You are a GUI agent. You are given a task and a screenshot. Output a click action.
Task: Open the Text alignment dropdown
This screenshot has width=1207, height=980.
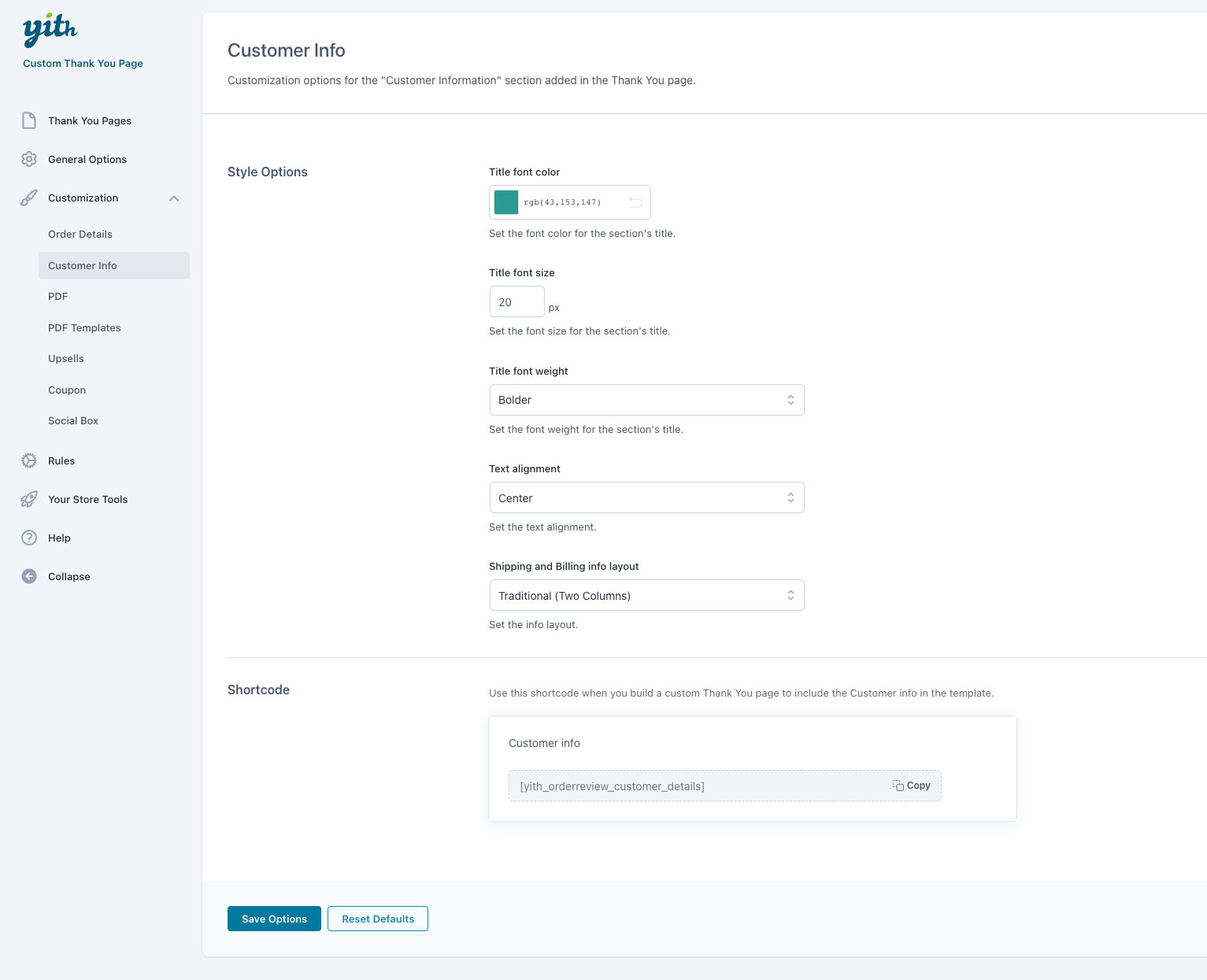[x=646, y=497]
